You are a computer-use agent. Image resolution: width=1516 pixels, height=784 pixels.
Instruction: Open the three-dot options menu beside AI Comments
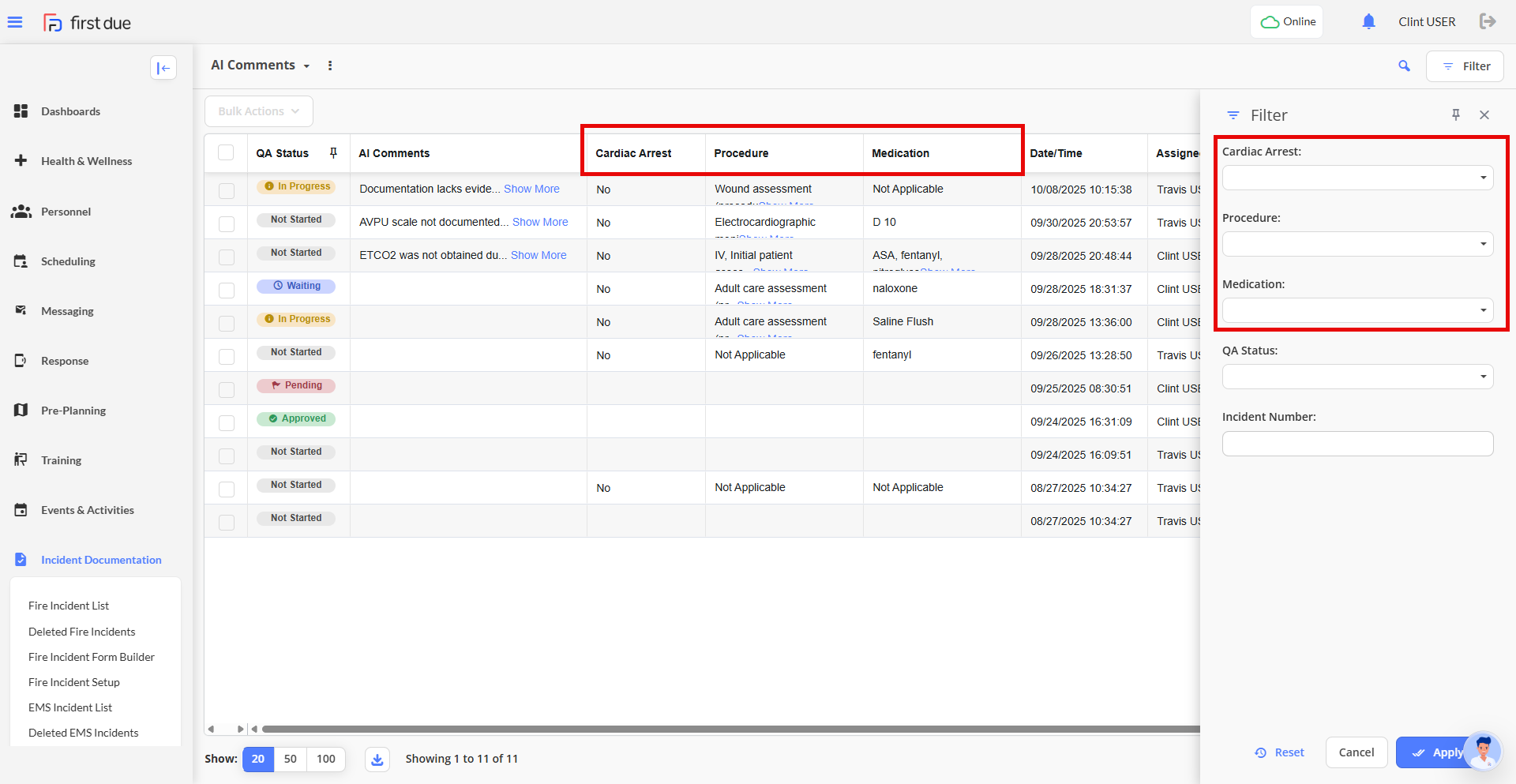tap(330, 66)
